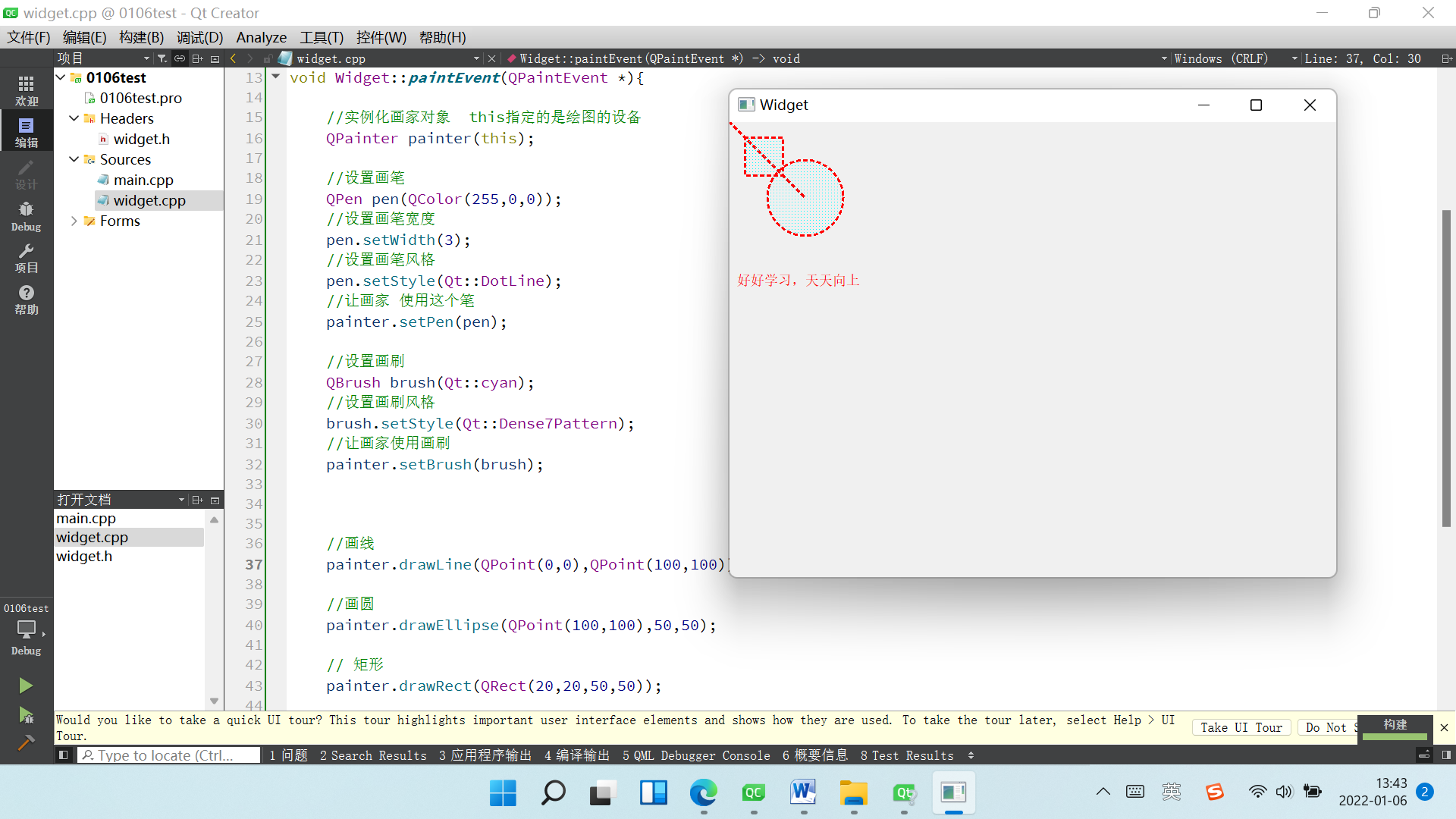Image resolution: width=1456 pixels, height=819 pixels.
Task: Open the 工具(T) menu
Action: [x=322, y=37]
